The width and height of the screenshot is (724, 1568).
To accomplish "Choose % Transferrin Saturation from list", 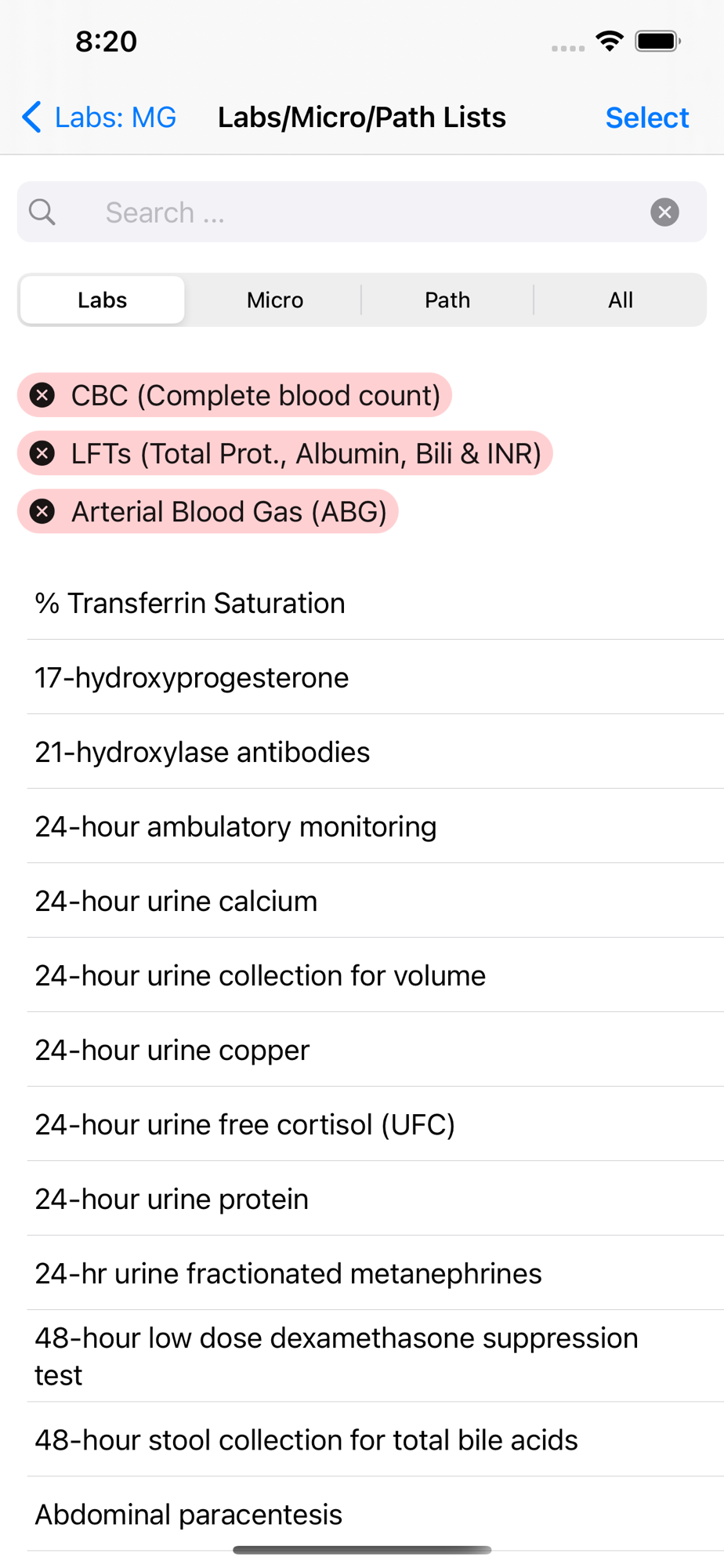I will point(190,603).
